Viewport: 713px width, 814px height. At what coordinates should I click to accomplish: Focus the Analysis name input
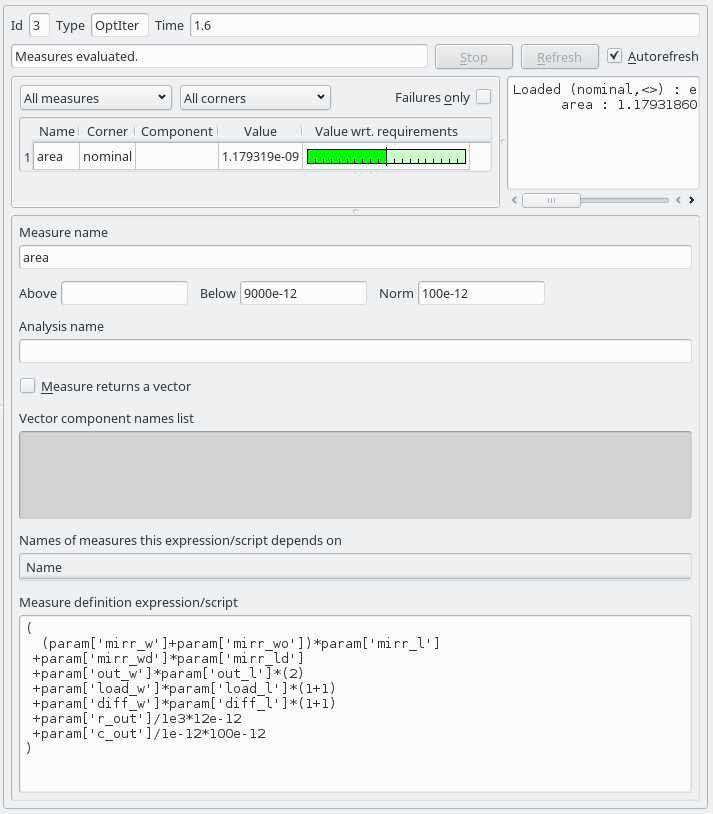(x=355, y=351)
